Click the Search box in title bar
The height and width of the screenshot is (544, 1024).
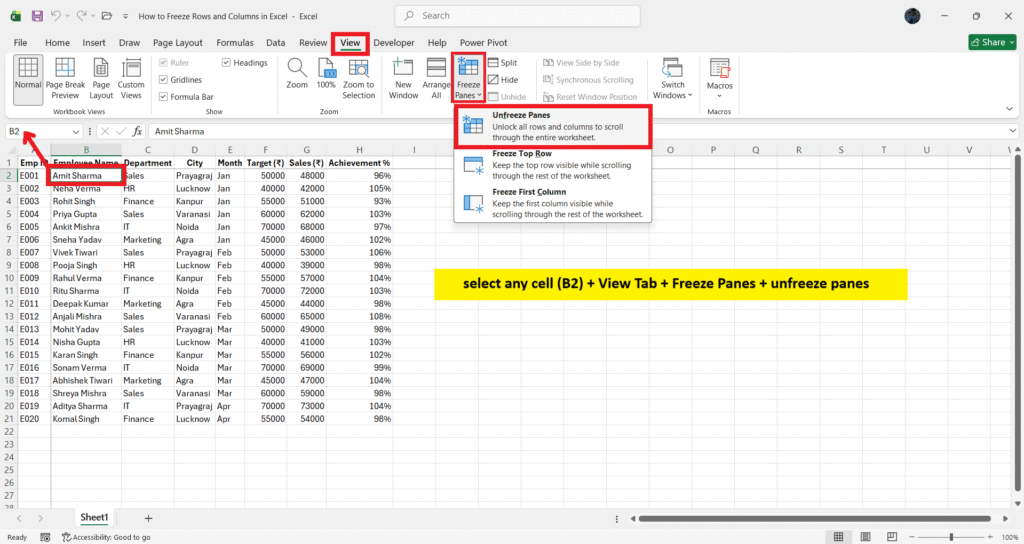tap(517, 16)
